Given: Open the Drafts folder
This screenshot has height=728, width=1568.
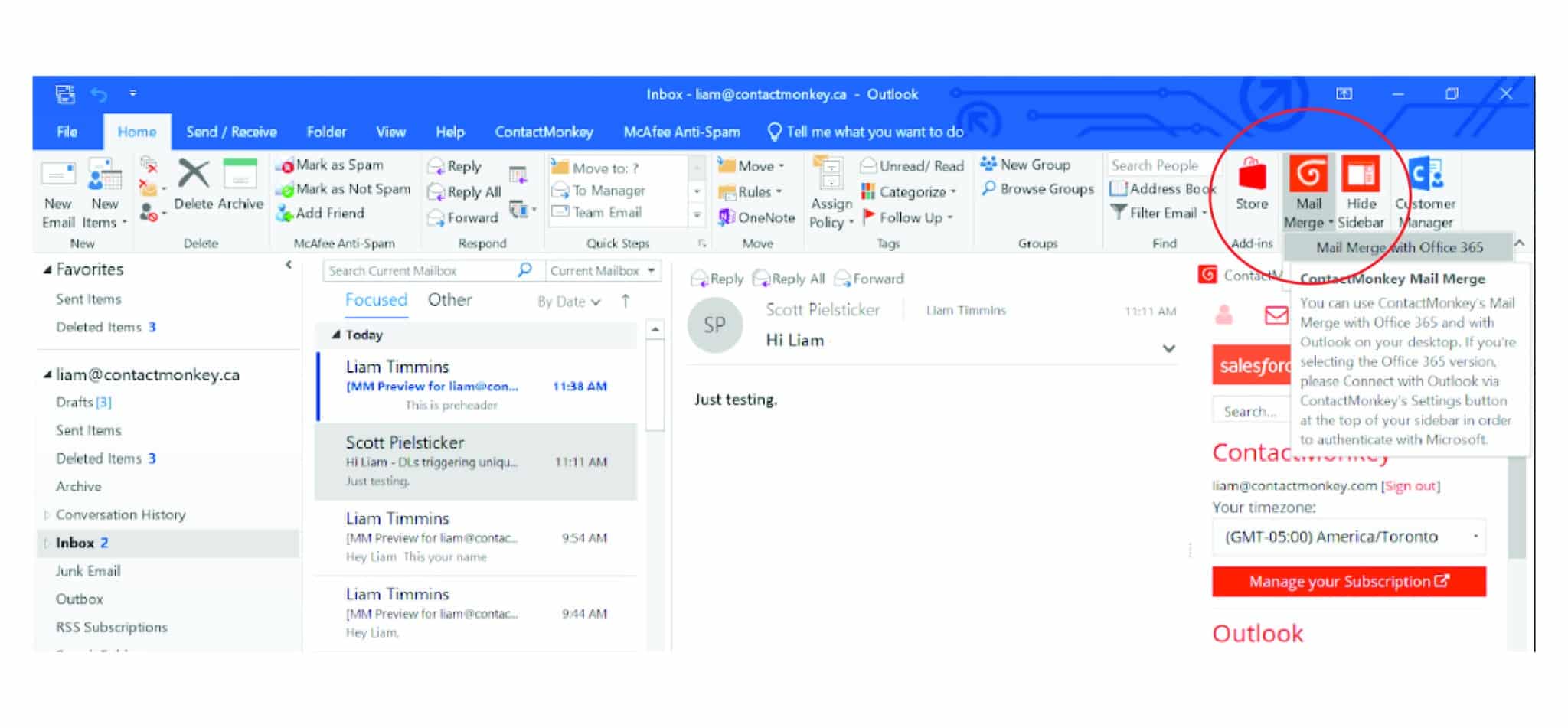Looking at the screenshot, I should tap(83, 402).
